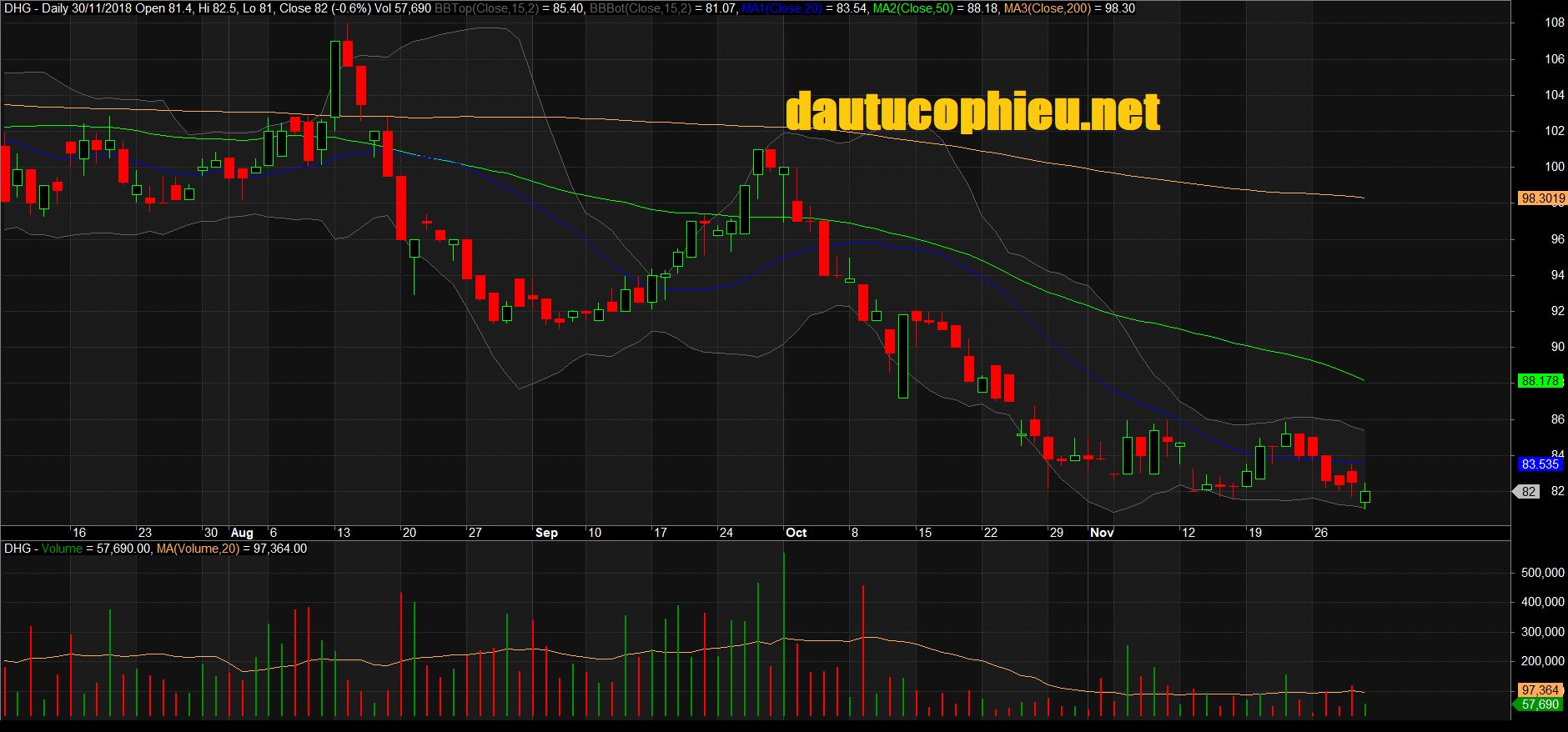Image resolution: width=1568 pixels, height=732 pixels.
Task: Click the Aug month marker on the date axis
Action: pyautogui.click(x=242, y=533)
